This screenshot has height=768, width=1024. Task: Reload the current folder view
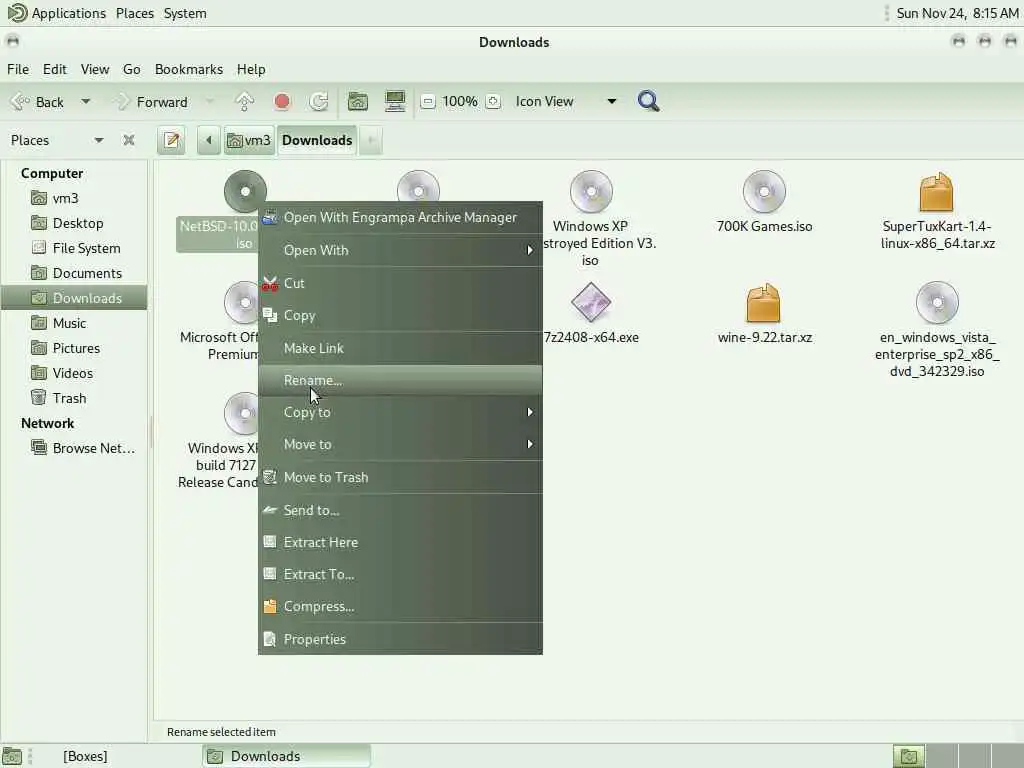point(319,101)
